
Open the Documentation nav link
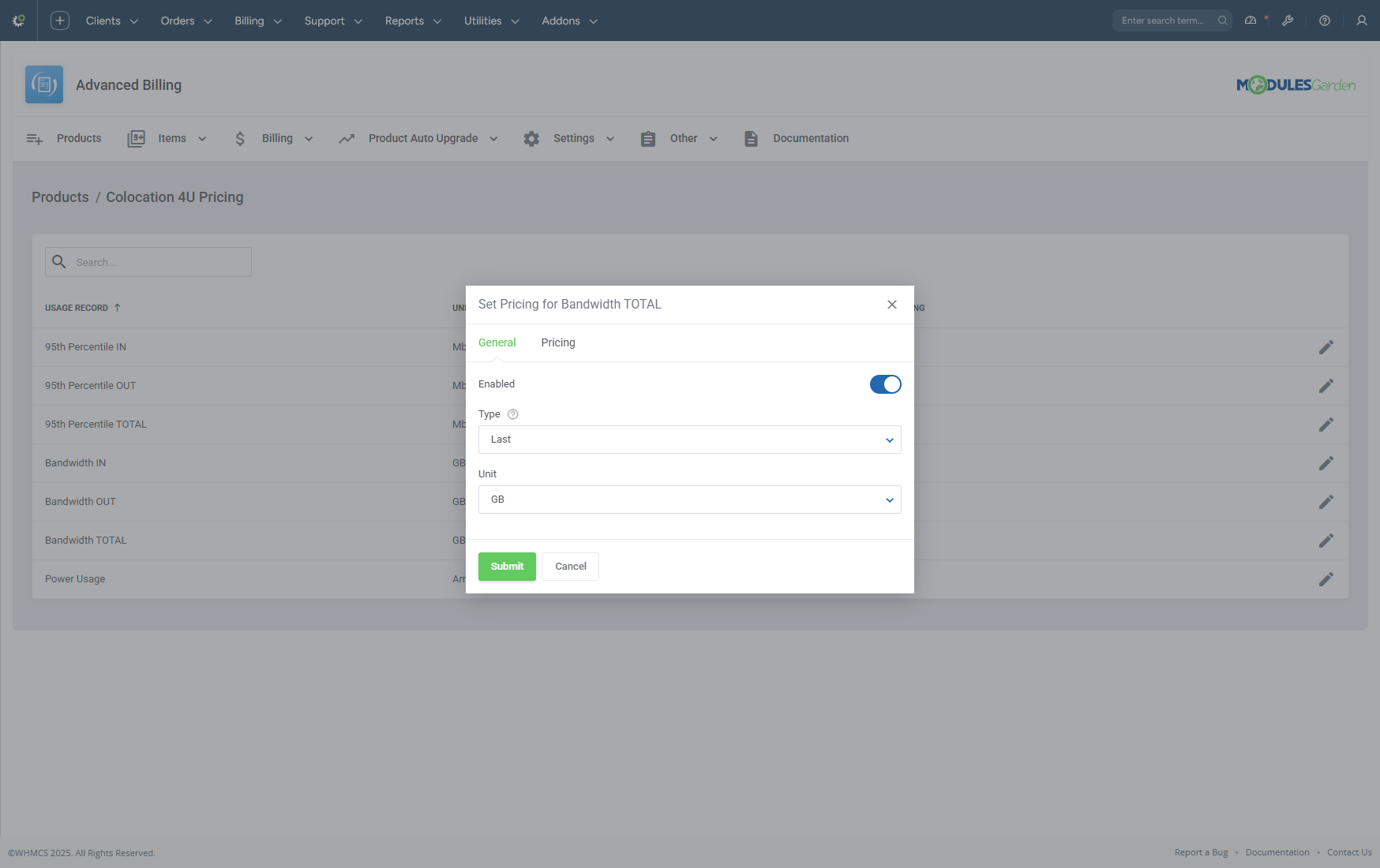[796, 139]
